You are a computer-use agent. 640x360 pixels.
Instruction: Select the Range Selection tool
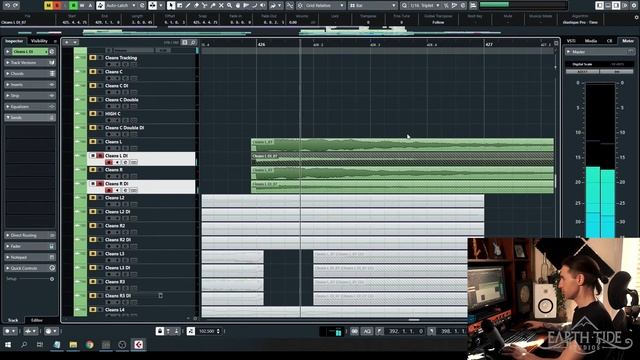[180, 5]
